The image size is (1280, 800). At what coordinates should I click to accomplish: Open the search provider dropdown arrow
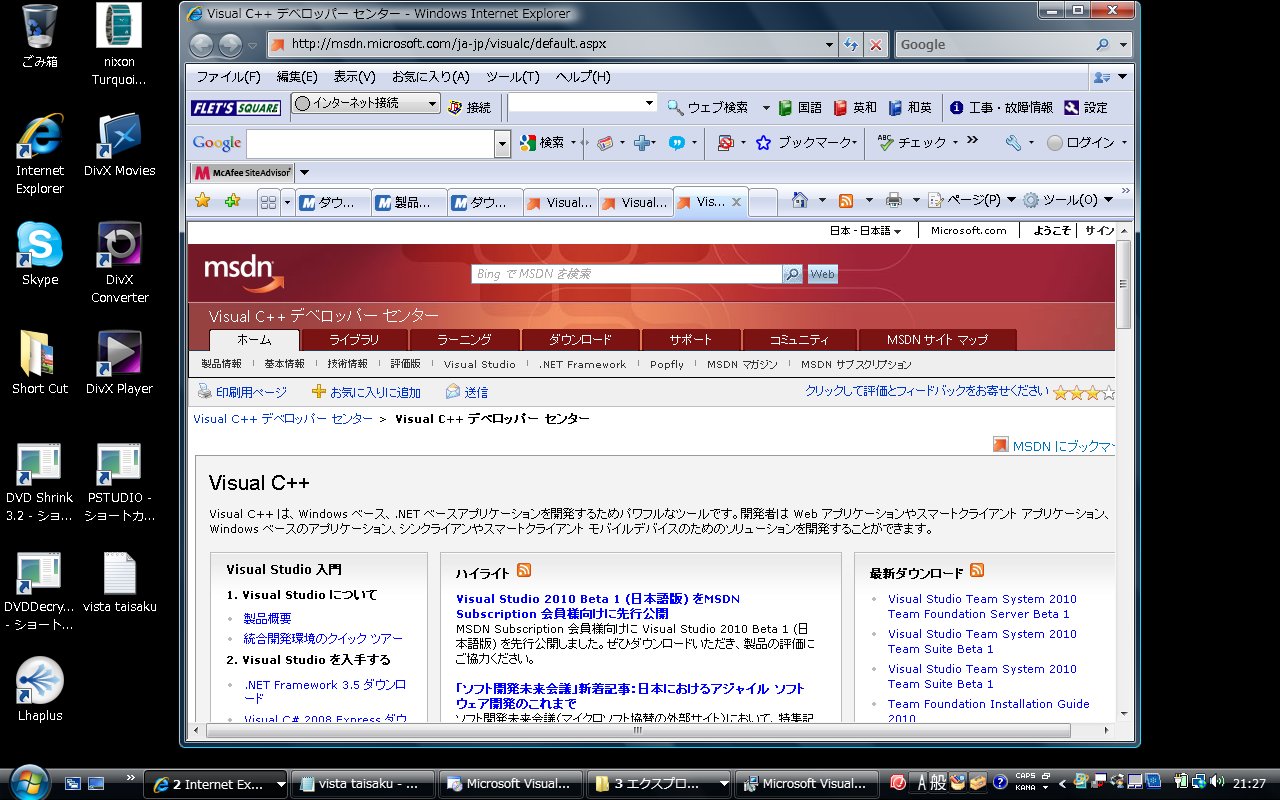[x=1123, y=45]
